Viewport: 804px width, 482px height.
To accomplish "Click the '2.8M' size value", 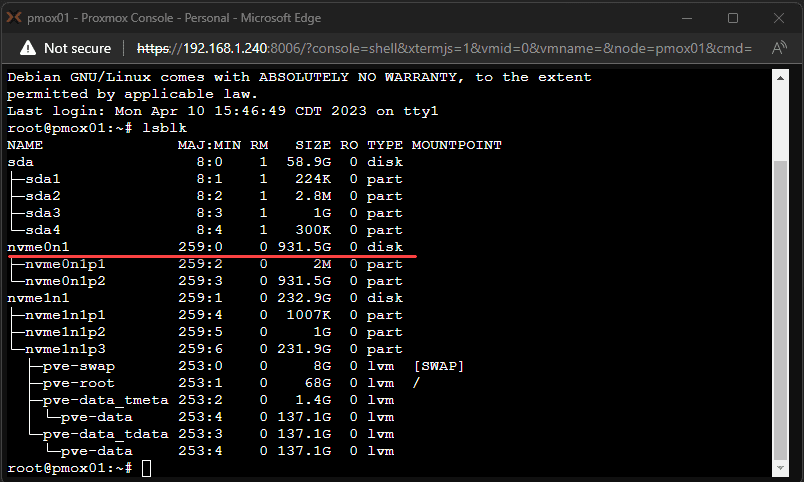I will 313,196.
